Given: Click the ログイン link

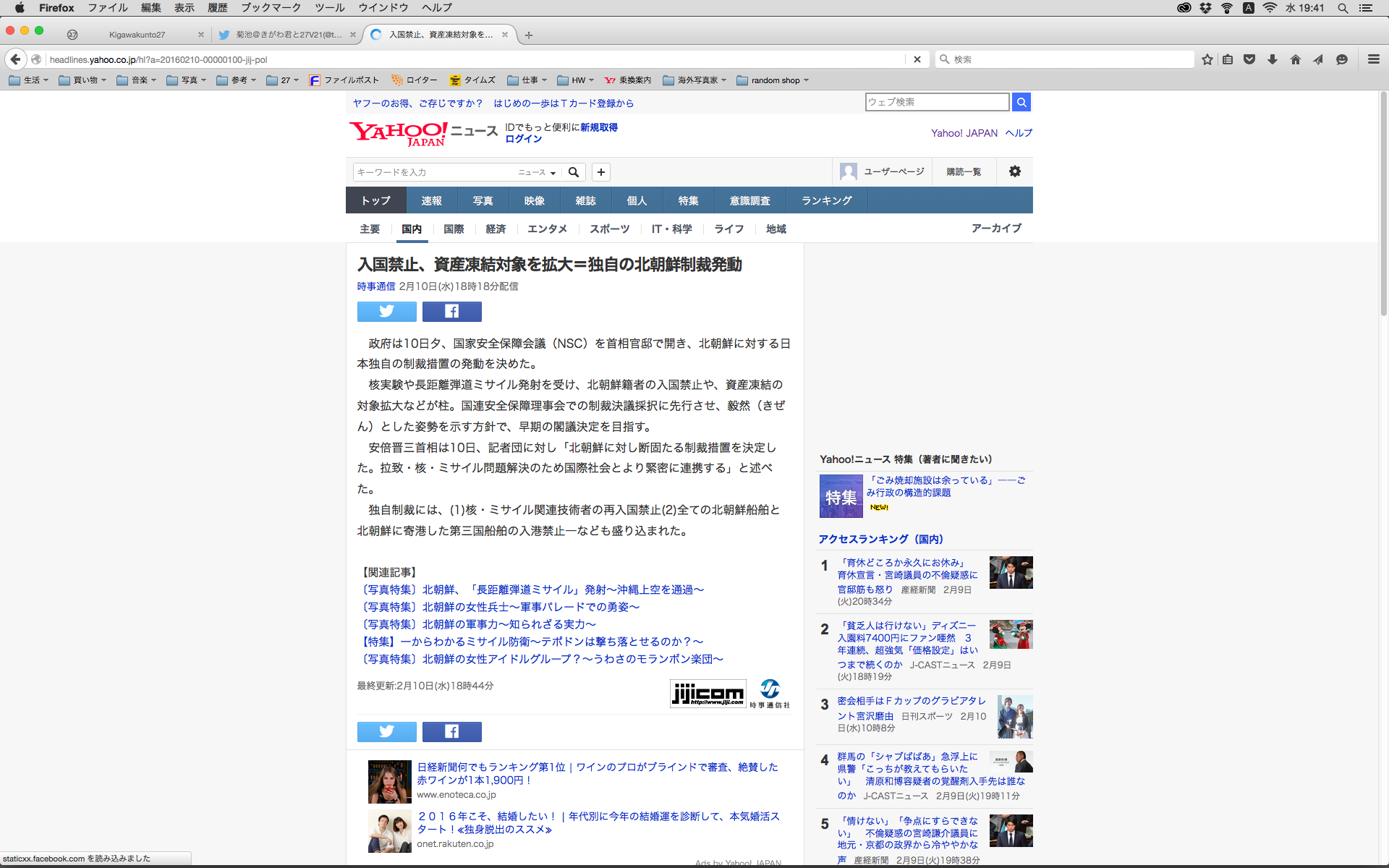Looking at the screenshot, I should (523, 139).
